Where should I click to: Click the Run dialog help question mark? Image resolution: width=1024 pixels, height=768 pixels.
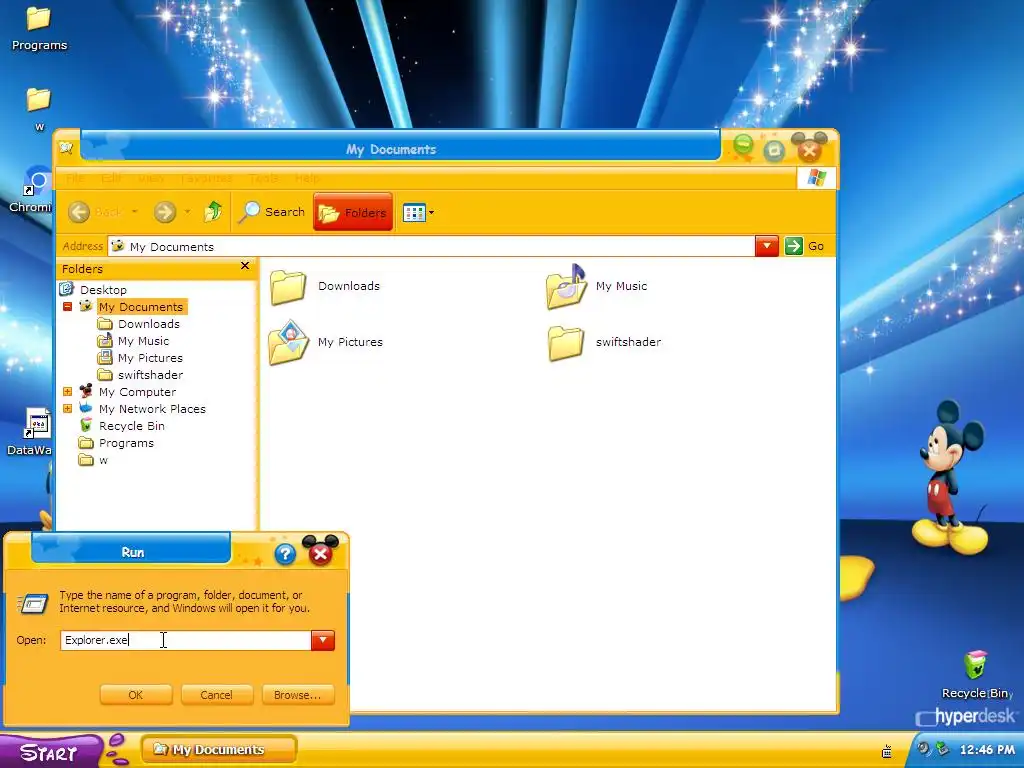pos(285,554)
